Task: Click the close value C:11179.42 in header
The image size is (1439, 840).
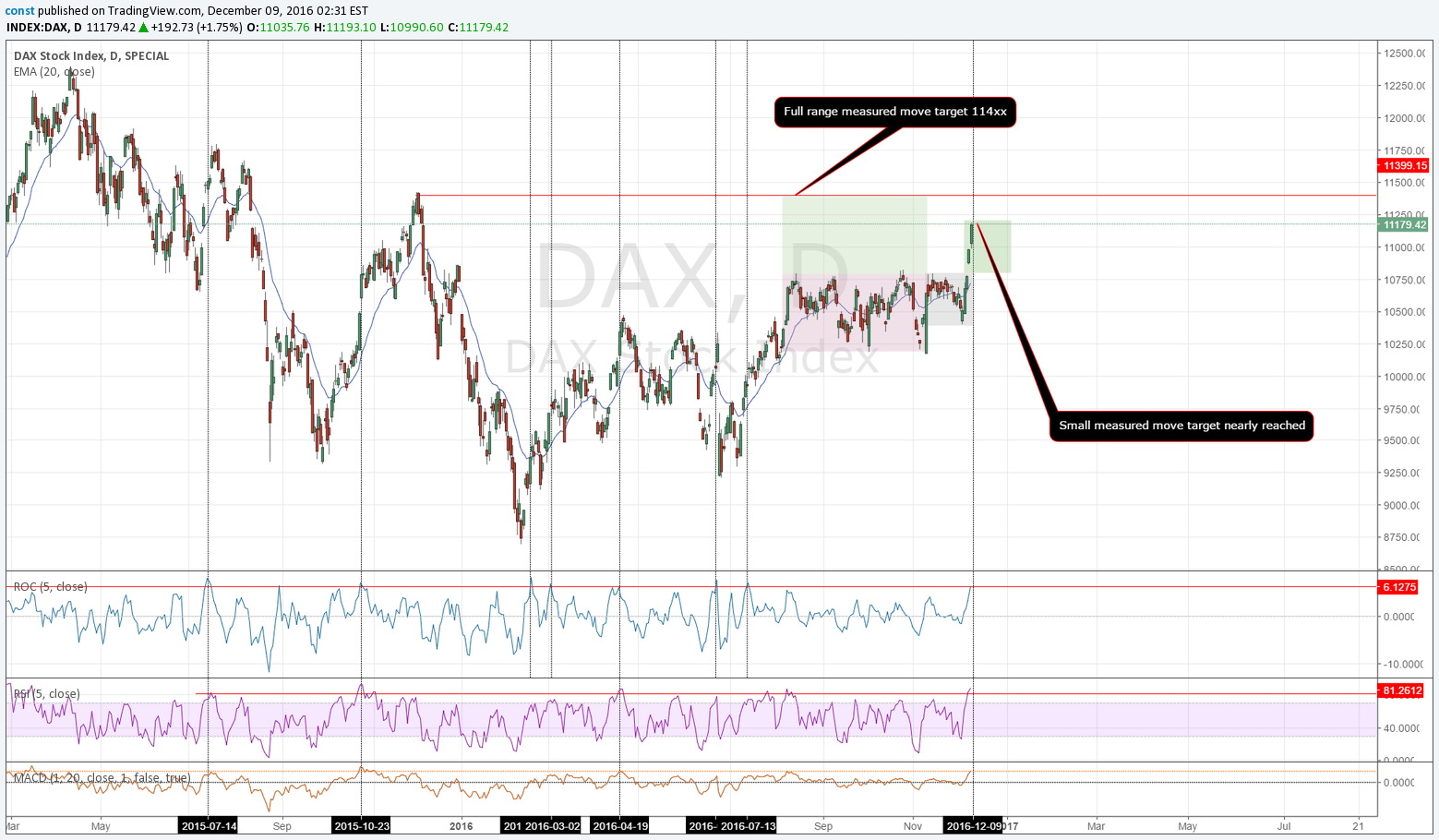Action: point(478,28)
